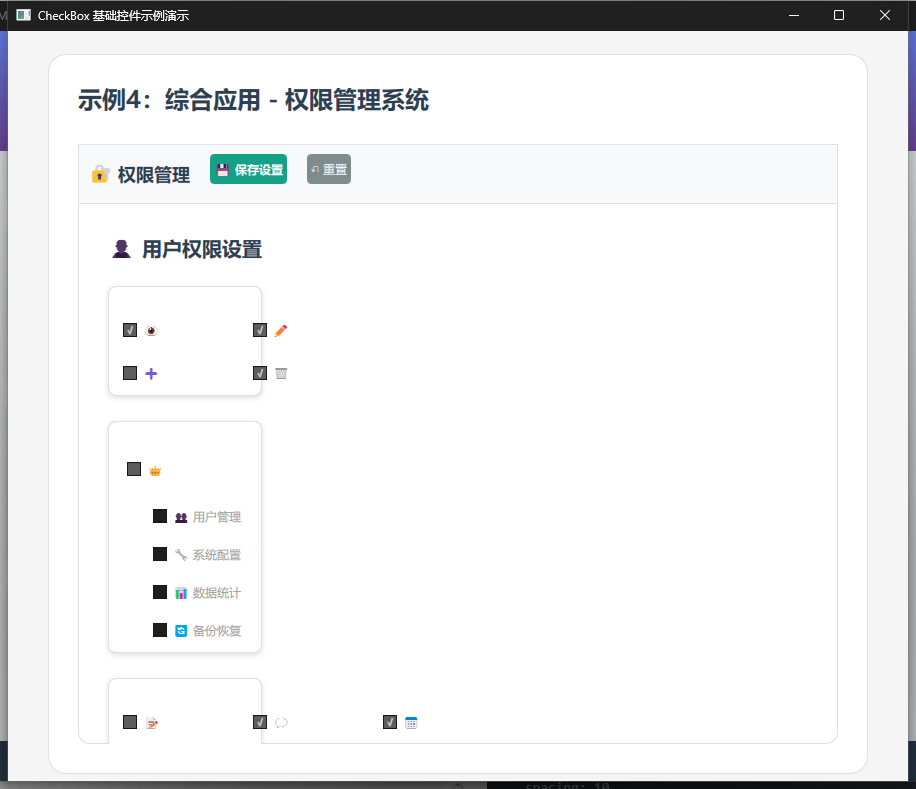This screenshot has width=916, height=789.
Task: Click the calendar icon in the bottom card
Action: coord(411,721)
